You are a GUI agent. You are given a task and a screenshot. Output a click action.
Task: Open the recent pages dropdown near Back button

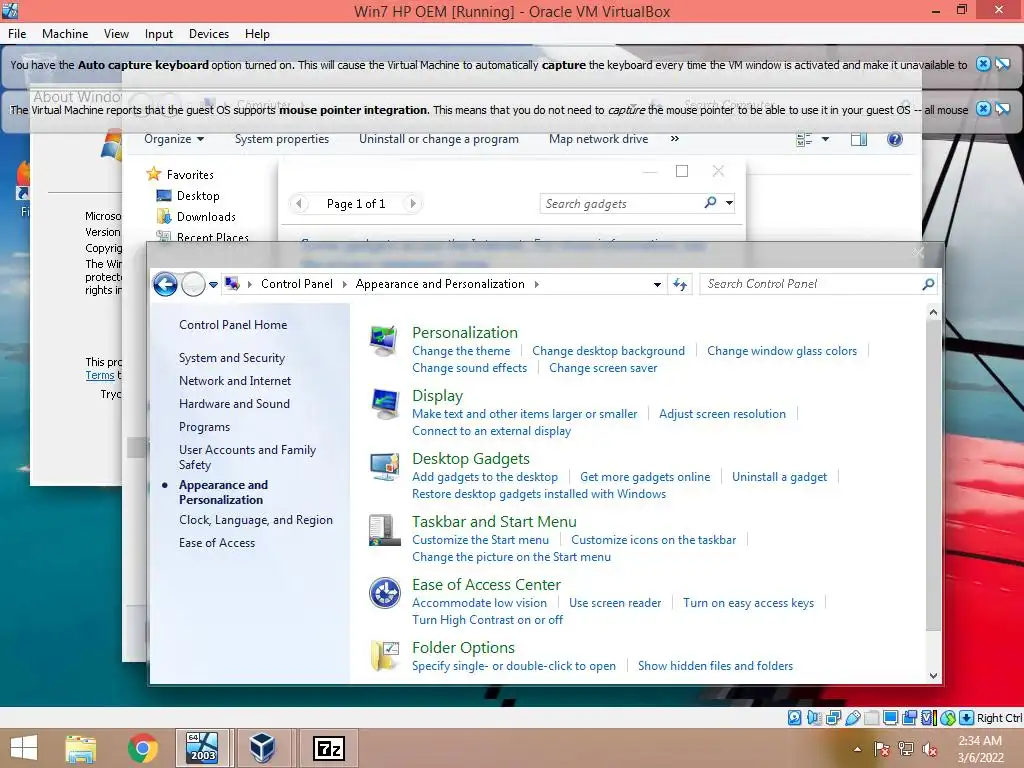point(214,285)
